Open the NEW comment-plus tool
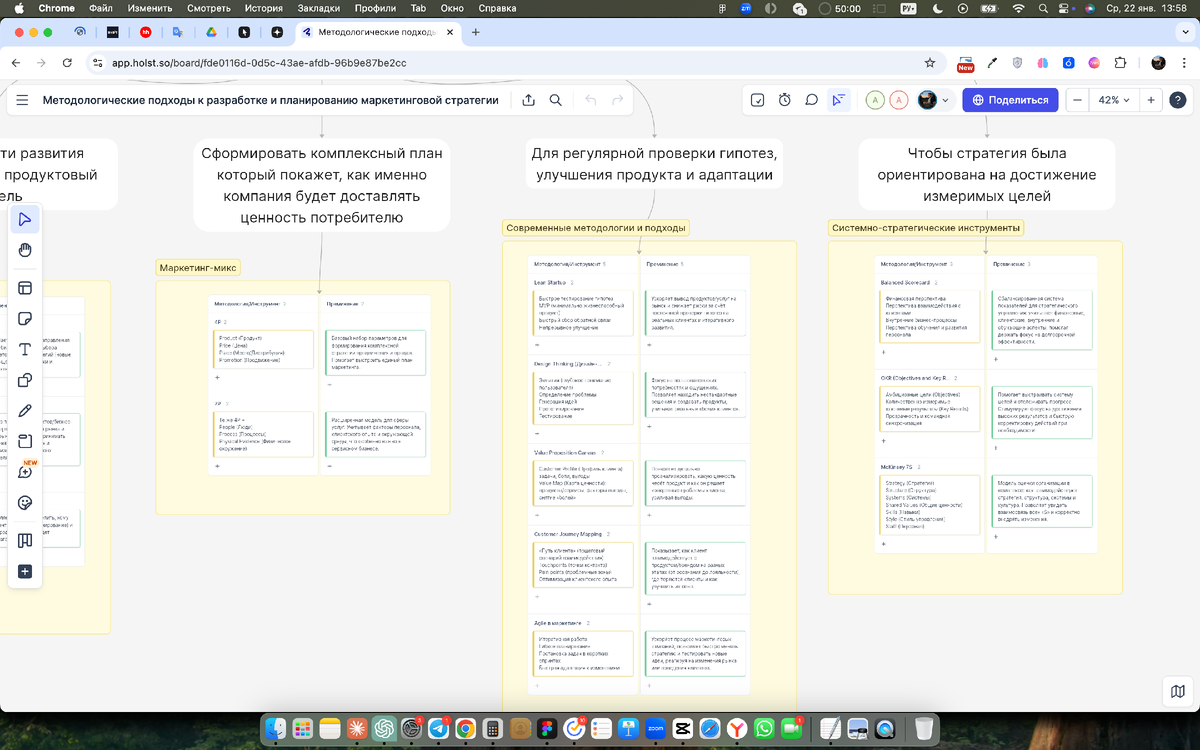The width and height of the screenshot is (1200, 750). pos(25,472)
